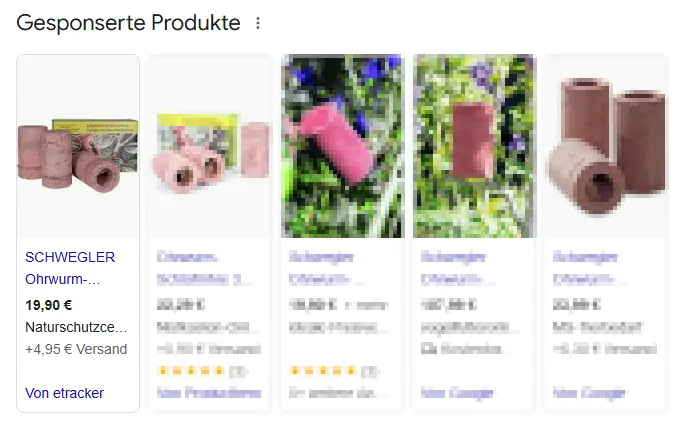Open the Von etracker link

[64, 393]
